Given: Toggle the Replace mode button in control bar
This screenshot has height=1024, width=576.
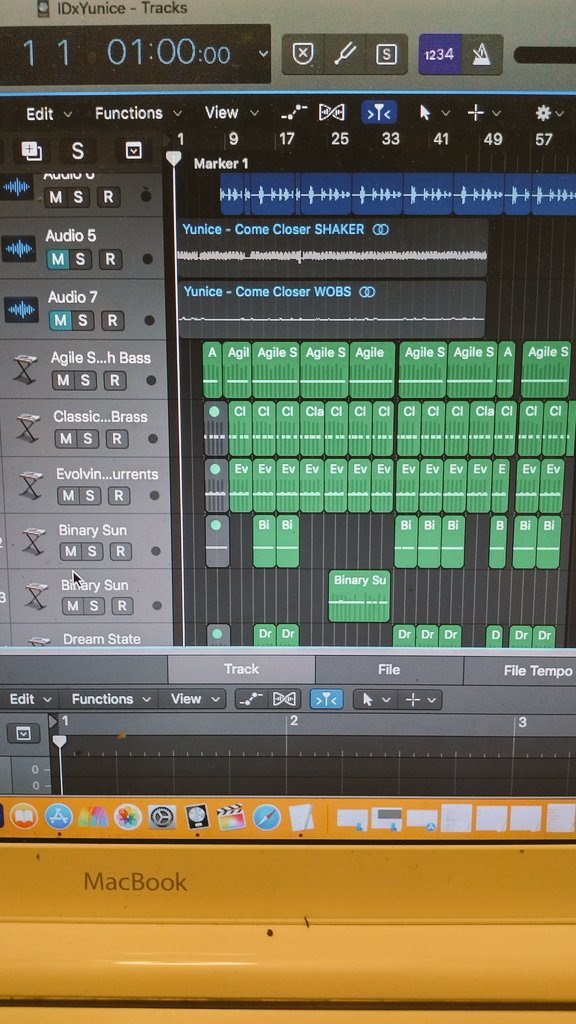Looking at the screenshot, I should 302,55.
